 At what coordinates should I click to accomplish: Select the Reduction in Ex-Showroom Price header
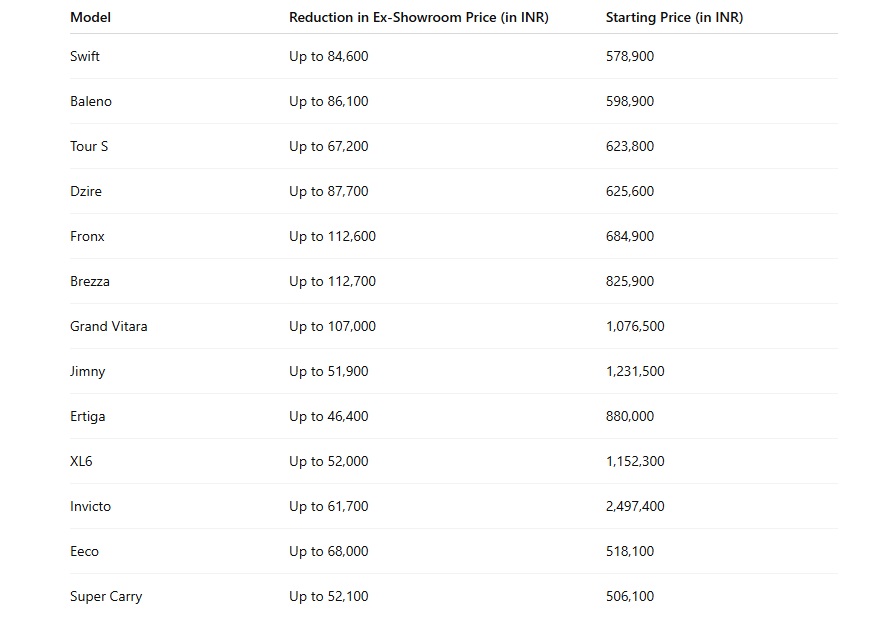419,18
